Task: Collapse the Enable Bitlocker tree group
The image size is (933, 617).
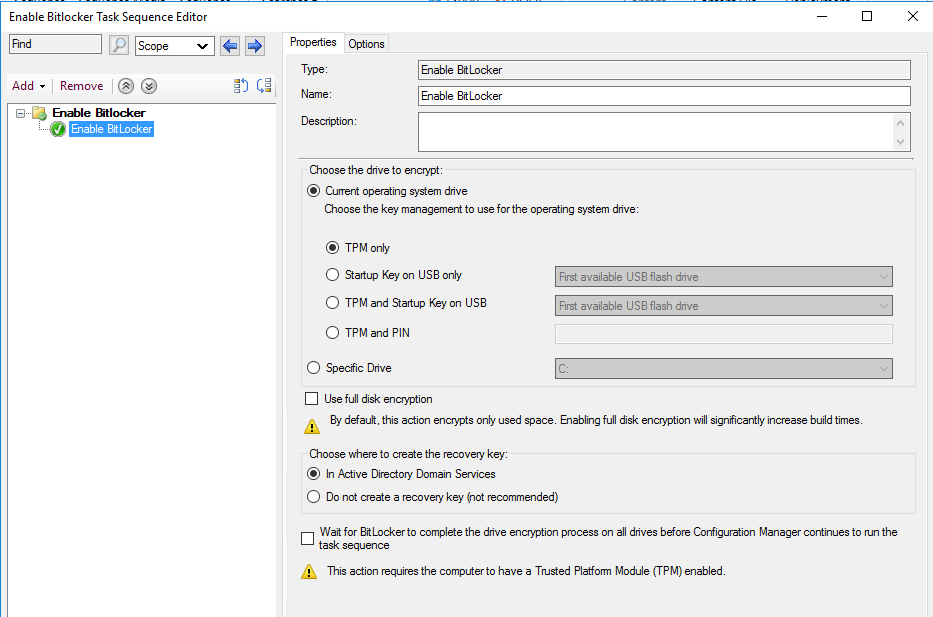Action: click(x=21, y=113)
